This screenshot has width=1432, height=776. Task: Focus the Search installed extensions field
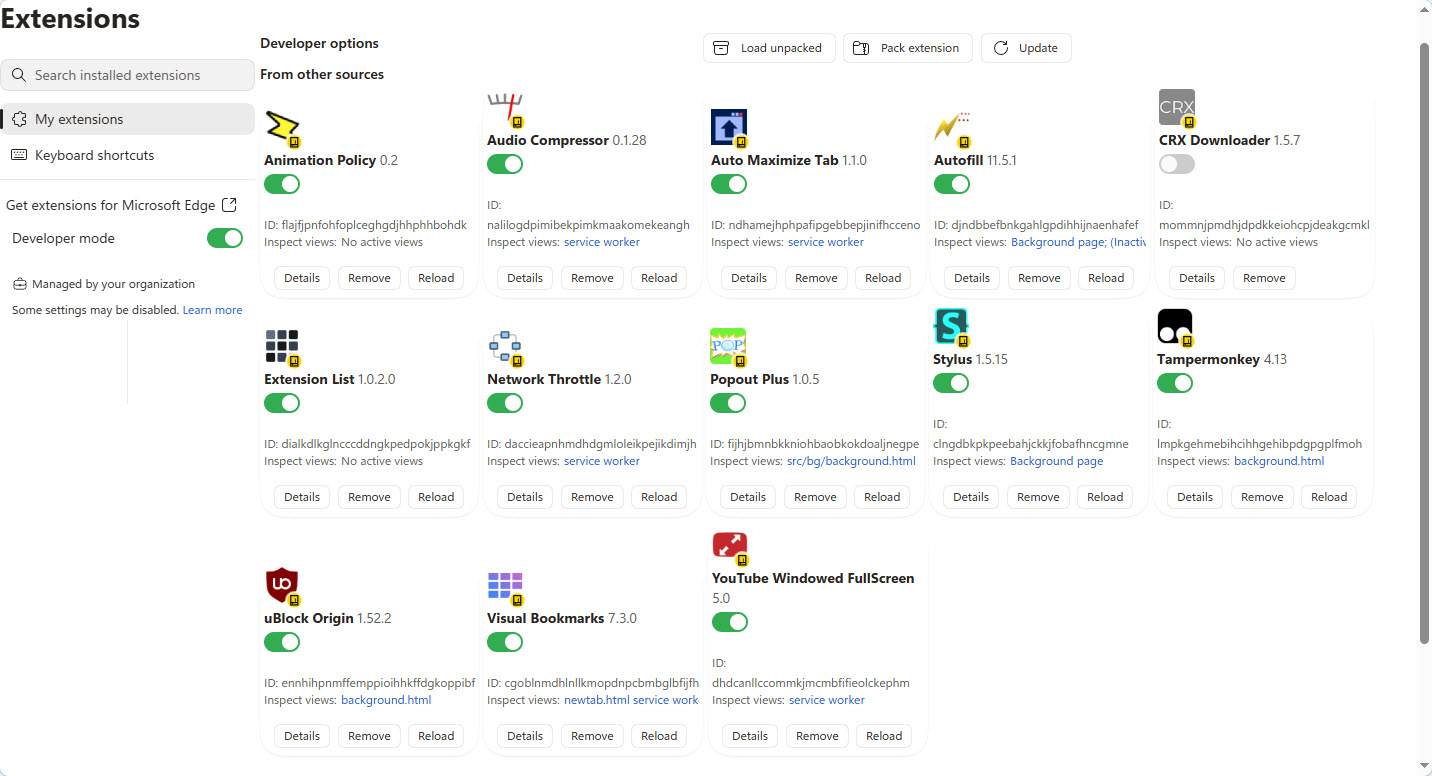point(128,75)
